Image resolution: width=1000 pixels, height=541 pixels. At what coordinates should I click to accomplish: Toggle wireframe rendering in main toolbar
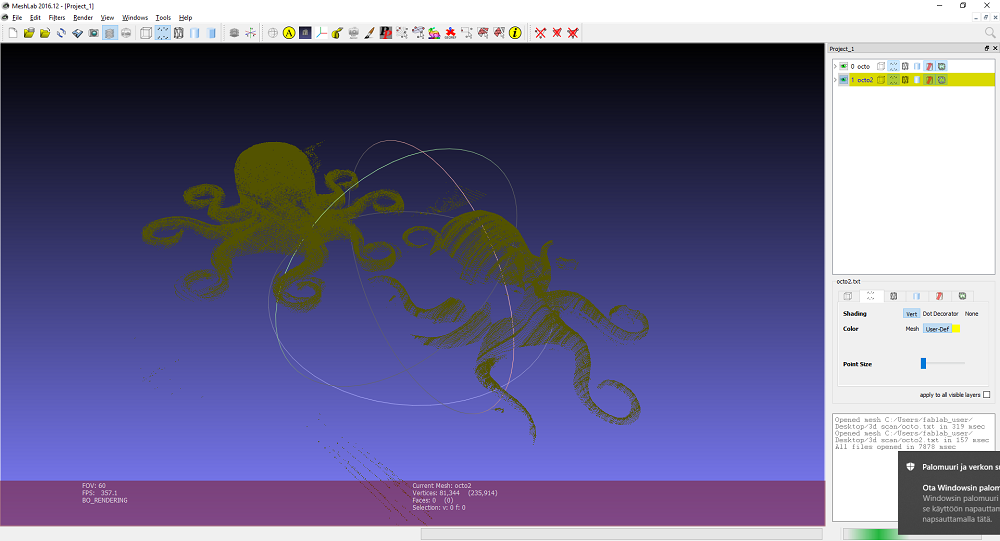(x=179, y=33)
